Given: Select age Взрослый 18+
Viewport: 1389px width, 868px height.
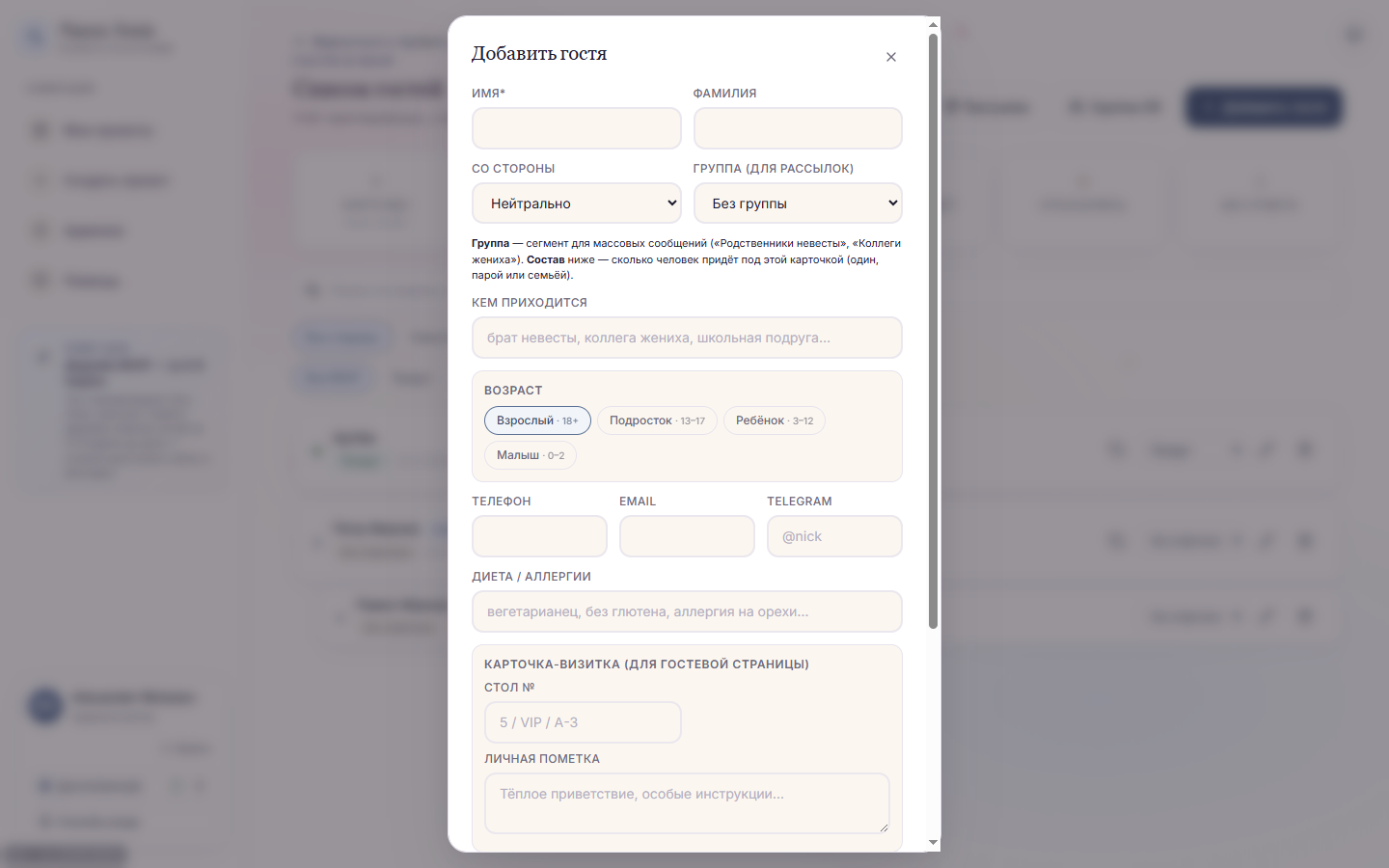Looking at the screenshot, I should [537, 420].
